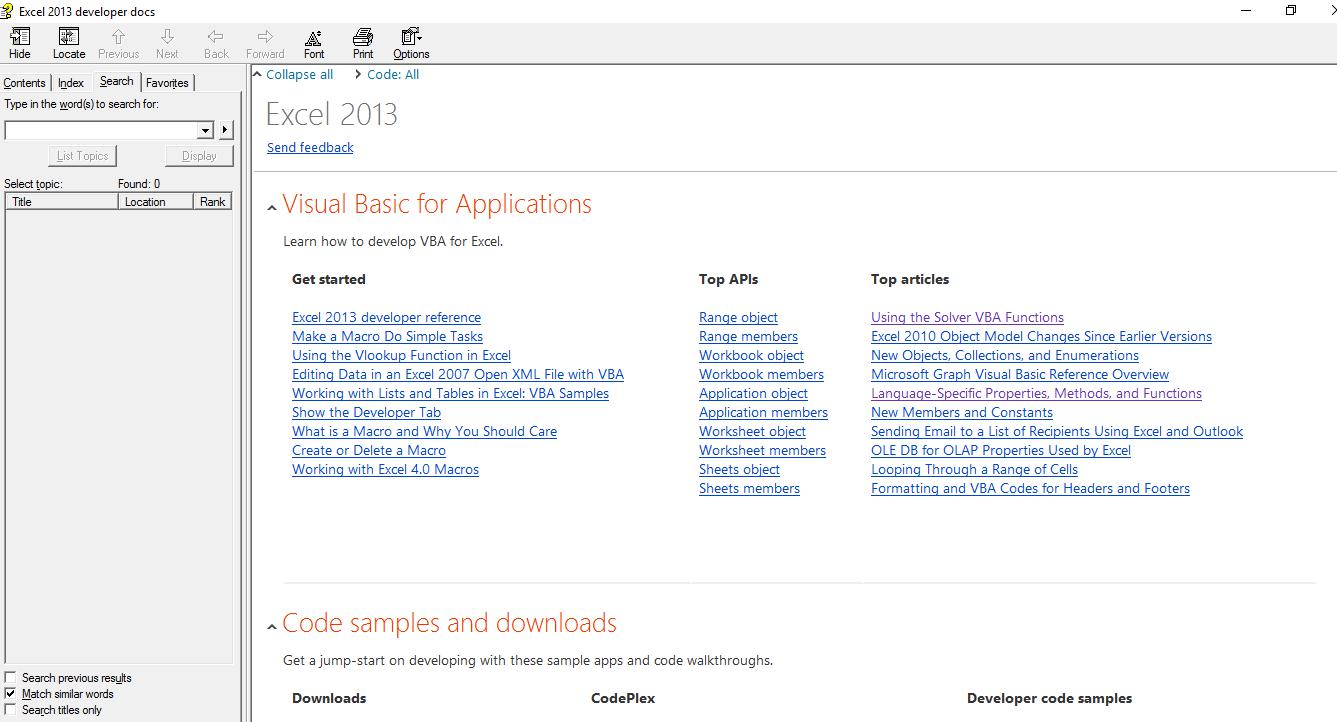Open Make a Macro Do Simple Tasks

[387, 337]
